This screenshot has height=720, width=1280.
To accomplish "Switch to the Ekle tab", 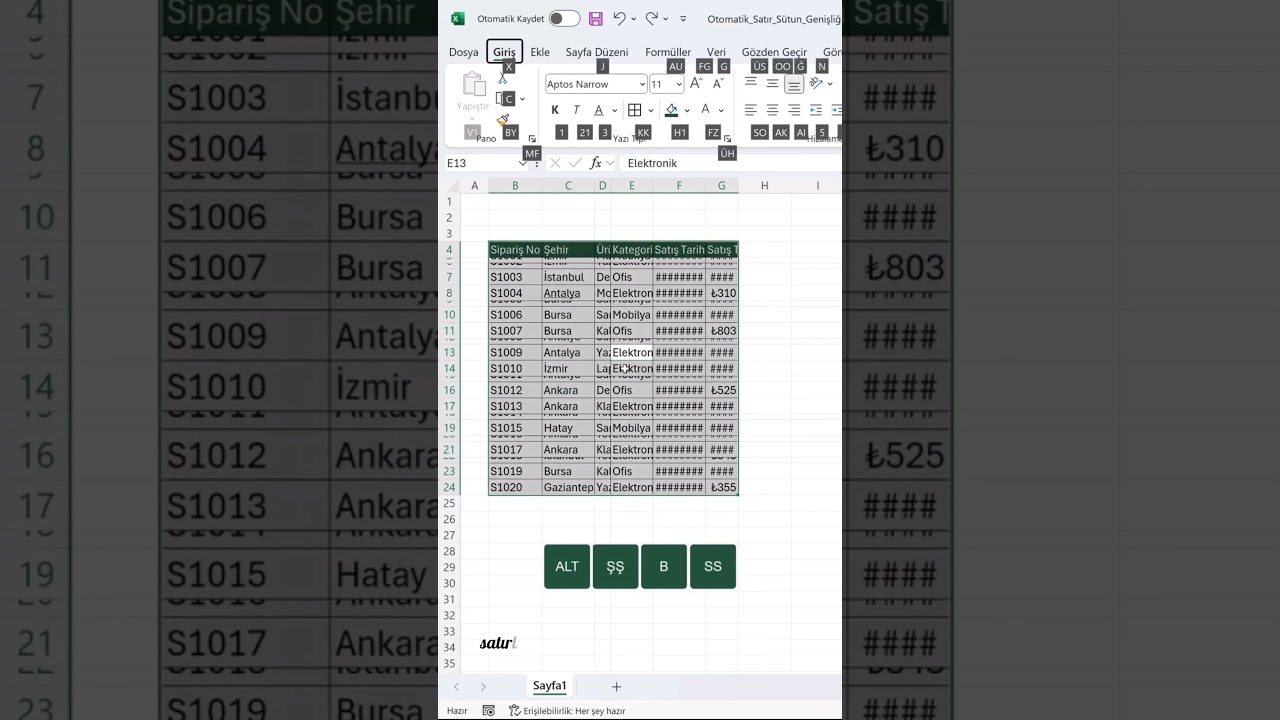I will 540,52.
